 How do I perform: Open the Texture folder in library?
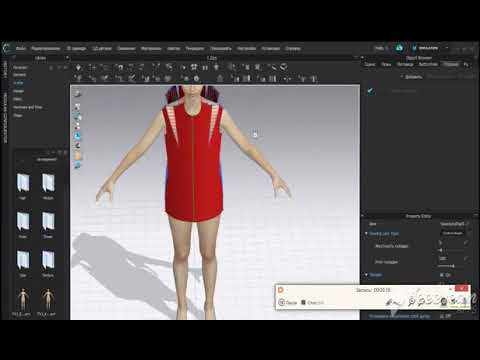[x=48, y=263]
